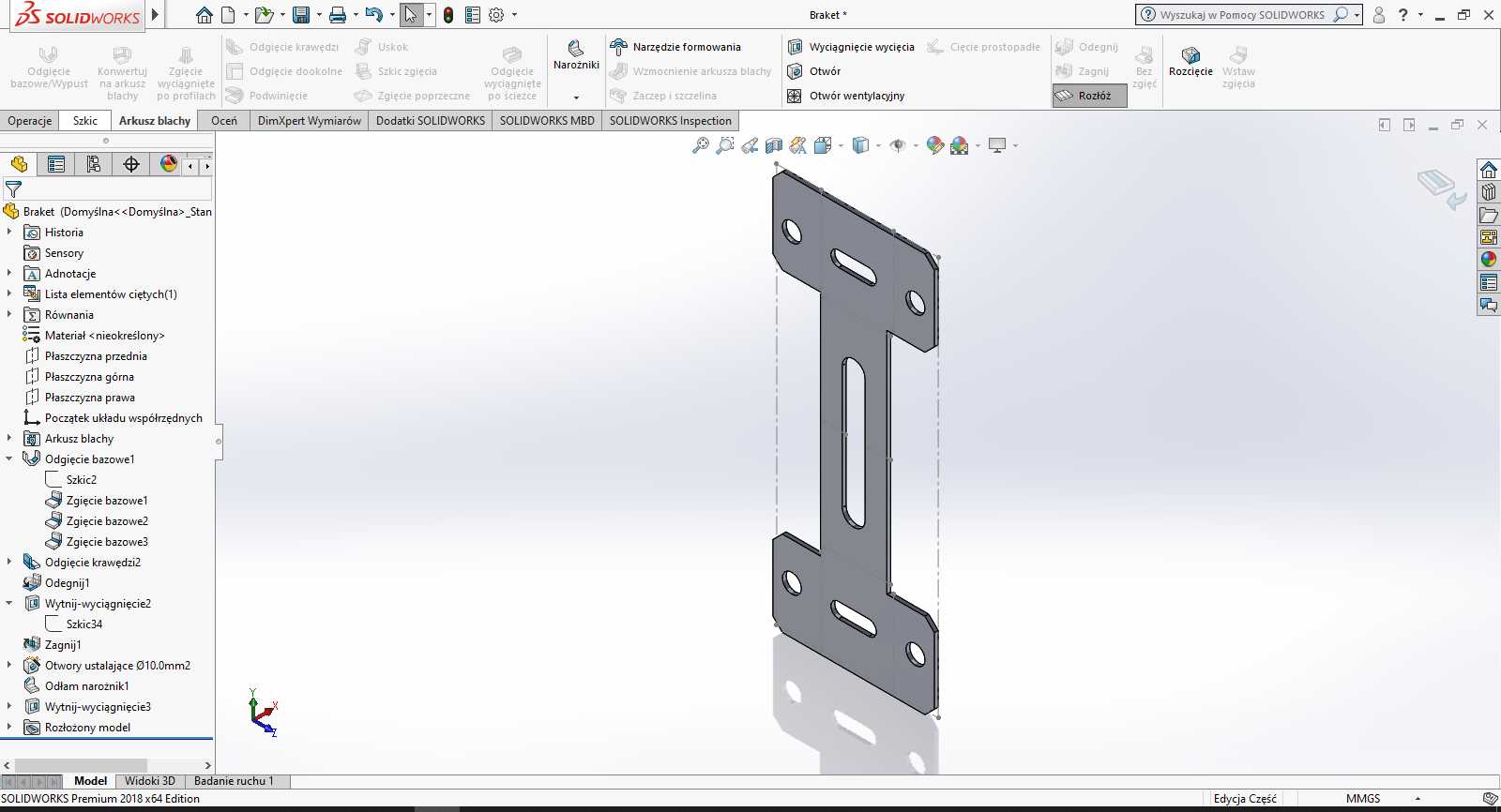The image size is (1501, 812).
Task: Open the DimXpert Wymiarów tab
Action: pyautogui.click(x=310, y=121)
